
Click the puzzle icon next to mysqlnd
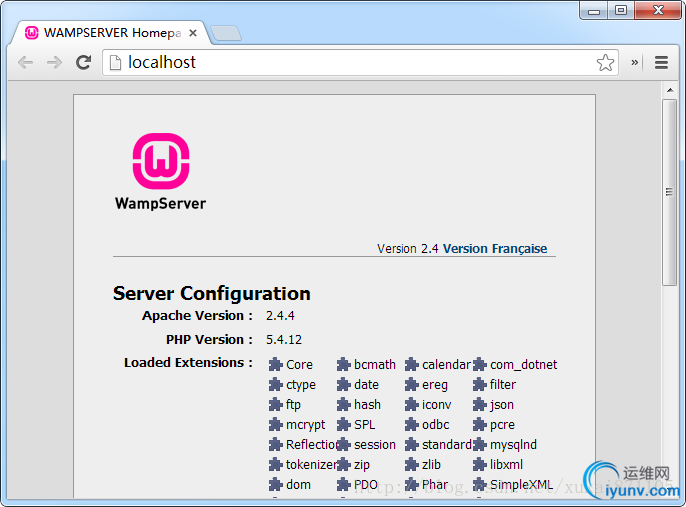[480, 444]
